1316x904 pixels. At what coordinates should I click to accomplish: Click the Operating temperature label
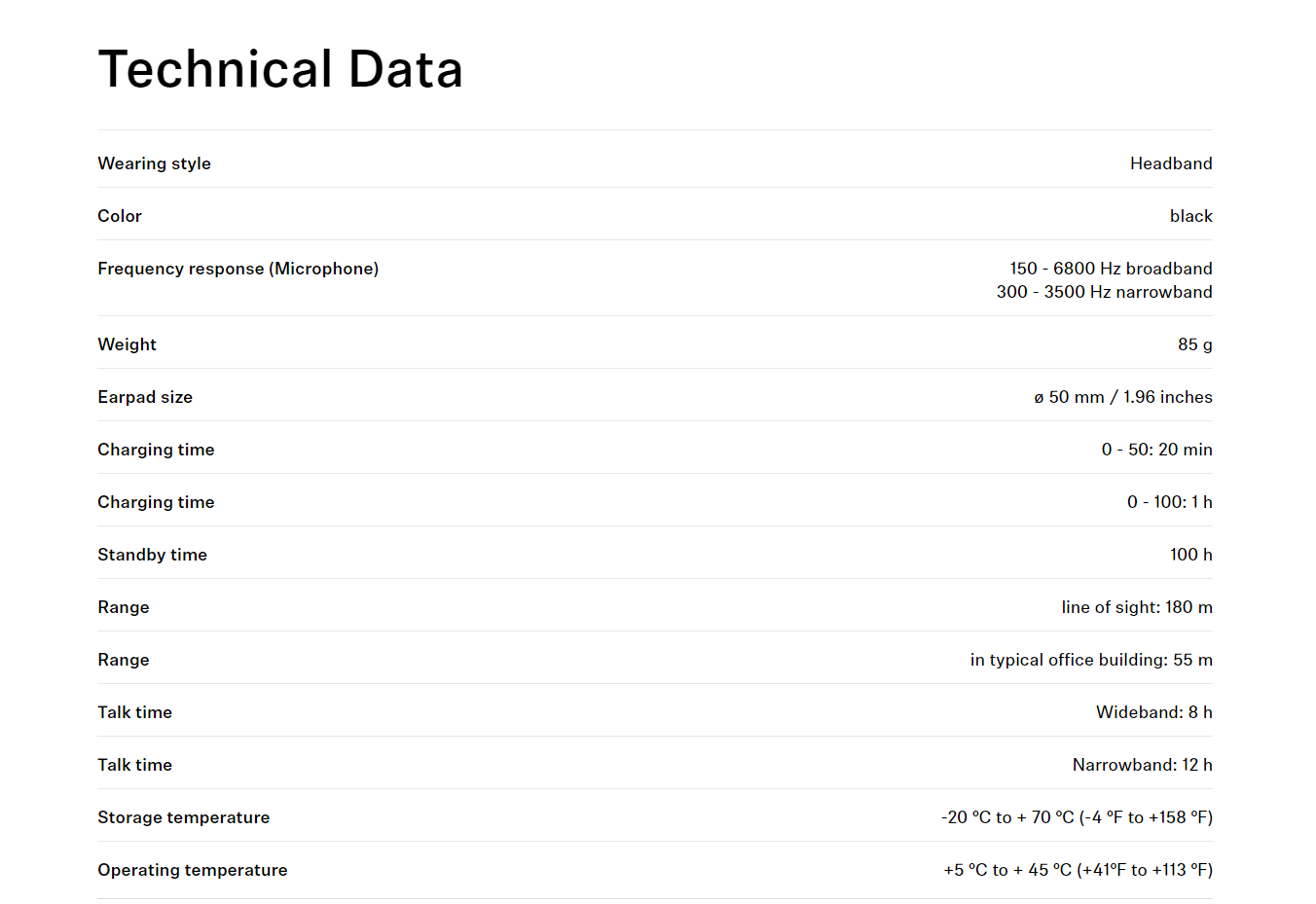click(x=192, y=870)
